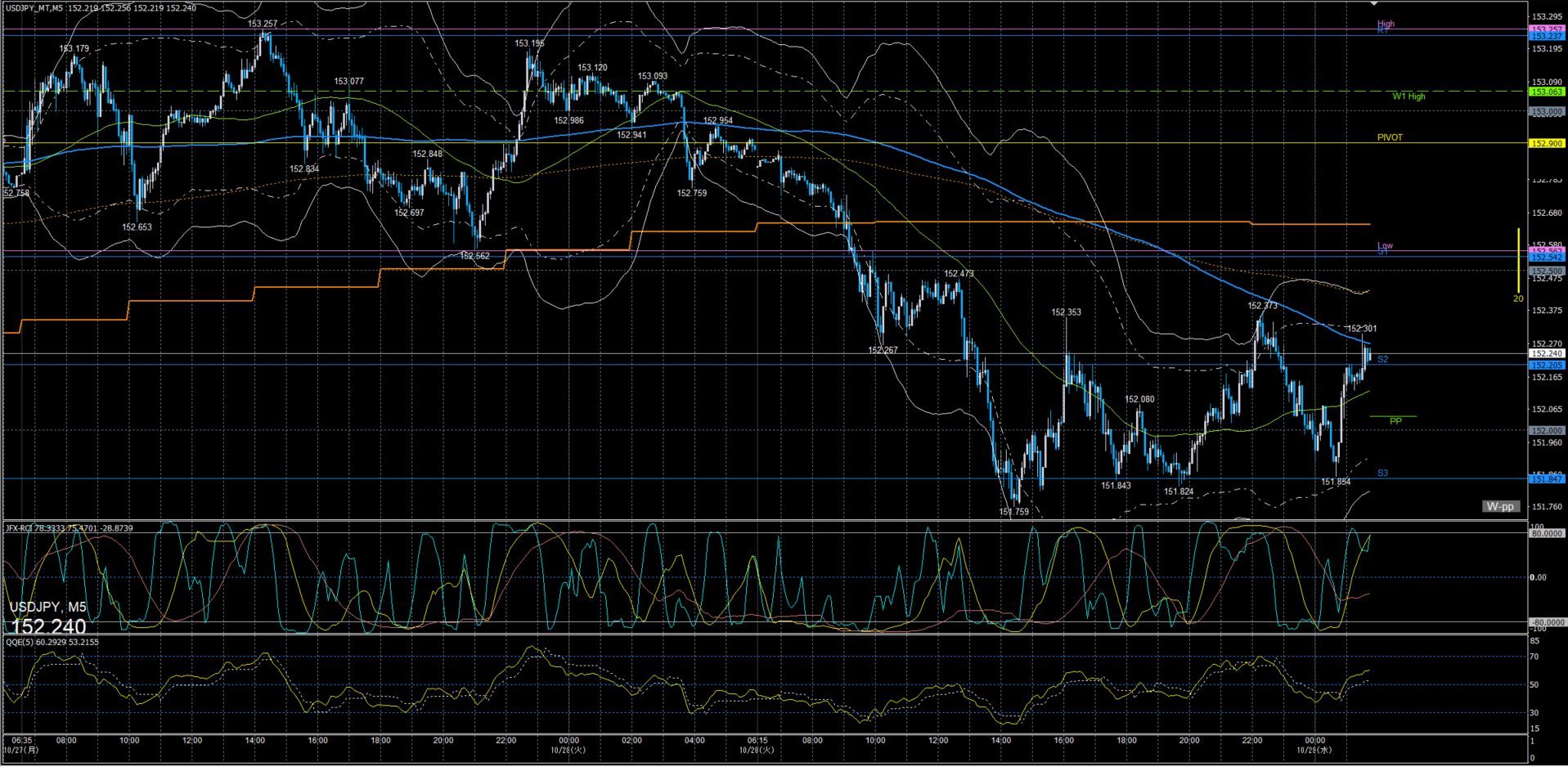1568x767 pixels.
Task: Click the yellow 20 range bar label
Action: coord(1517,299)
